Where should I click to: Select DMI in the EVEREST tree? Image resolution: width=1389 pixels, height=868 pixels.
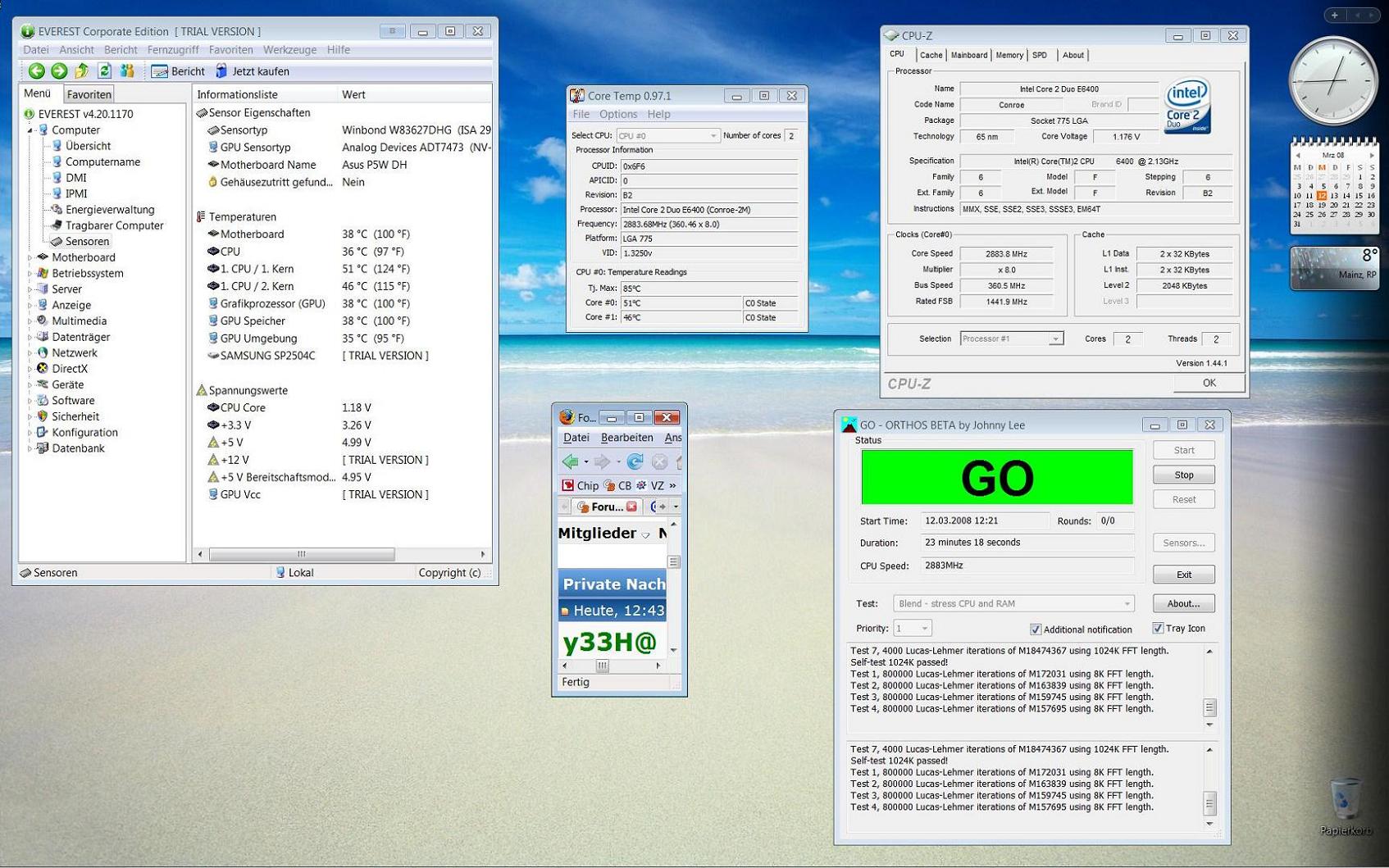tap(75, 177)
